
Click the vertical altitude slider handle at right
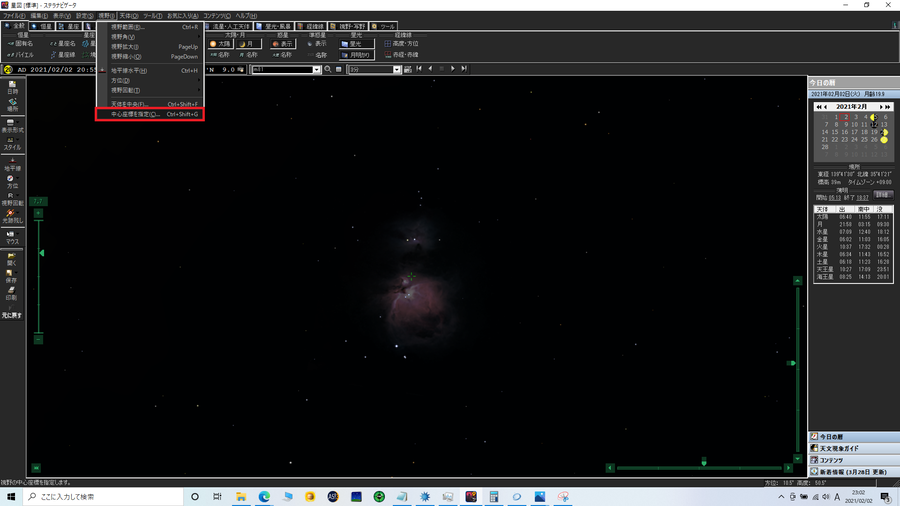[792, 363]
